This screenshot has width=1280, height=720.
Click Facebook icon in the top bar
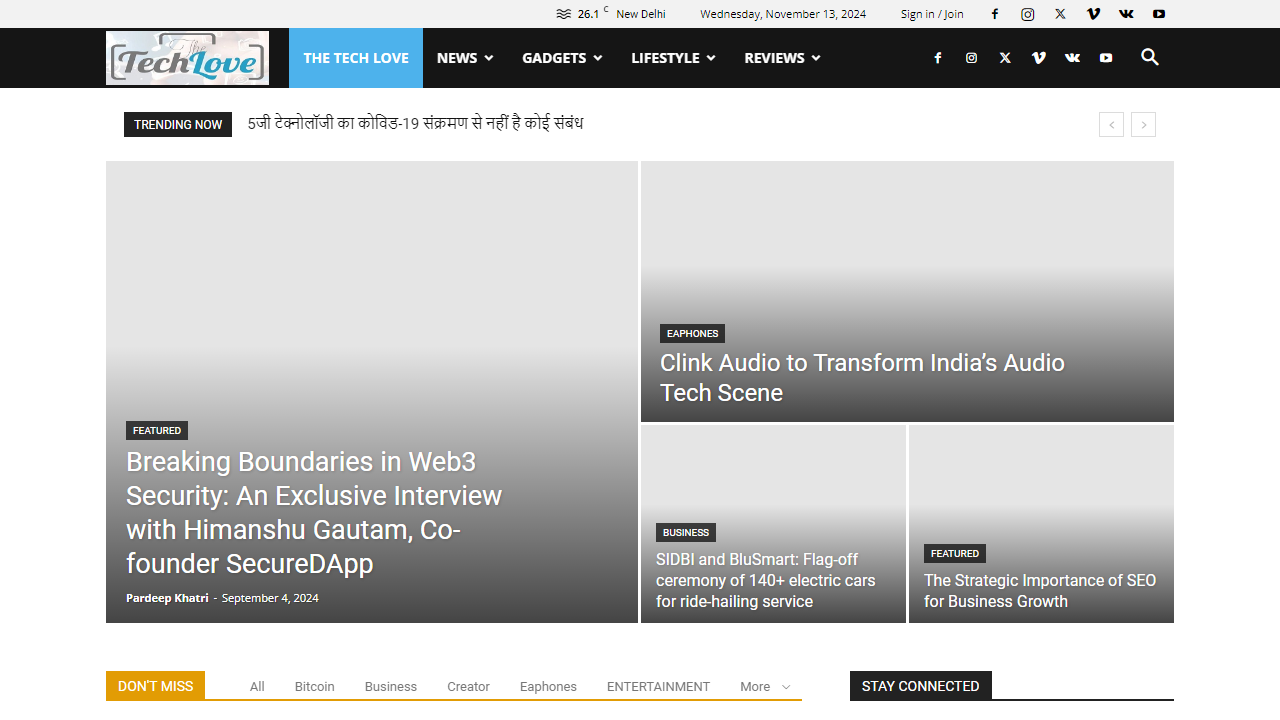click(x=995, y=14)
